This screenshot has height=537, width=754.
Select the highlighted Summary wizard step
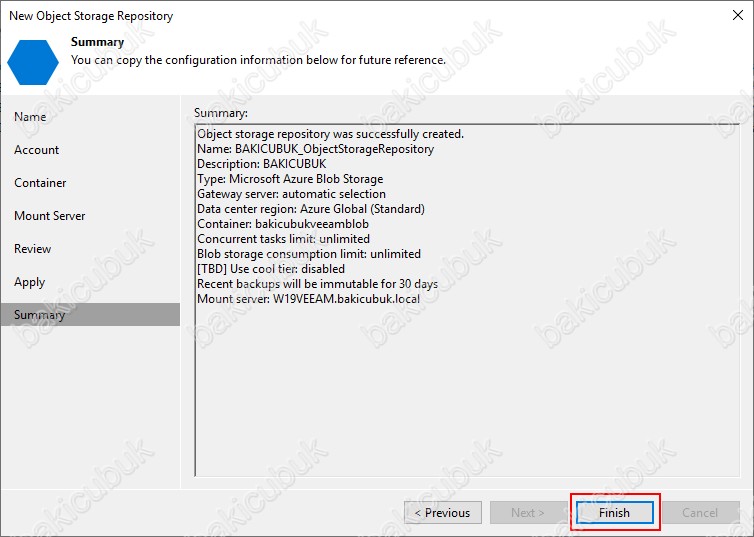[x=90, y=315]
